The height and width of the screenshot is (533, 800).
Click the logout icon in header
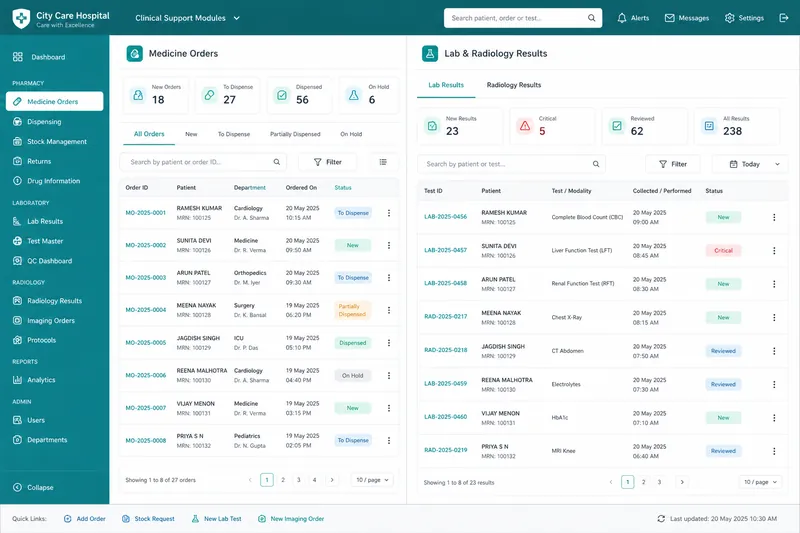[784, 18]
